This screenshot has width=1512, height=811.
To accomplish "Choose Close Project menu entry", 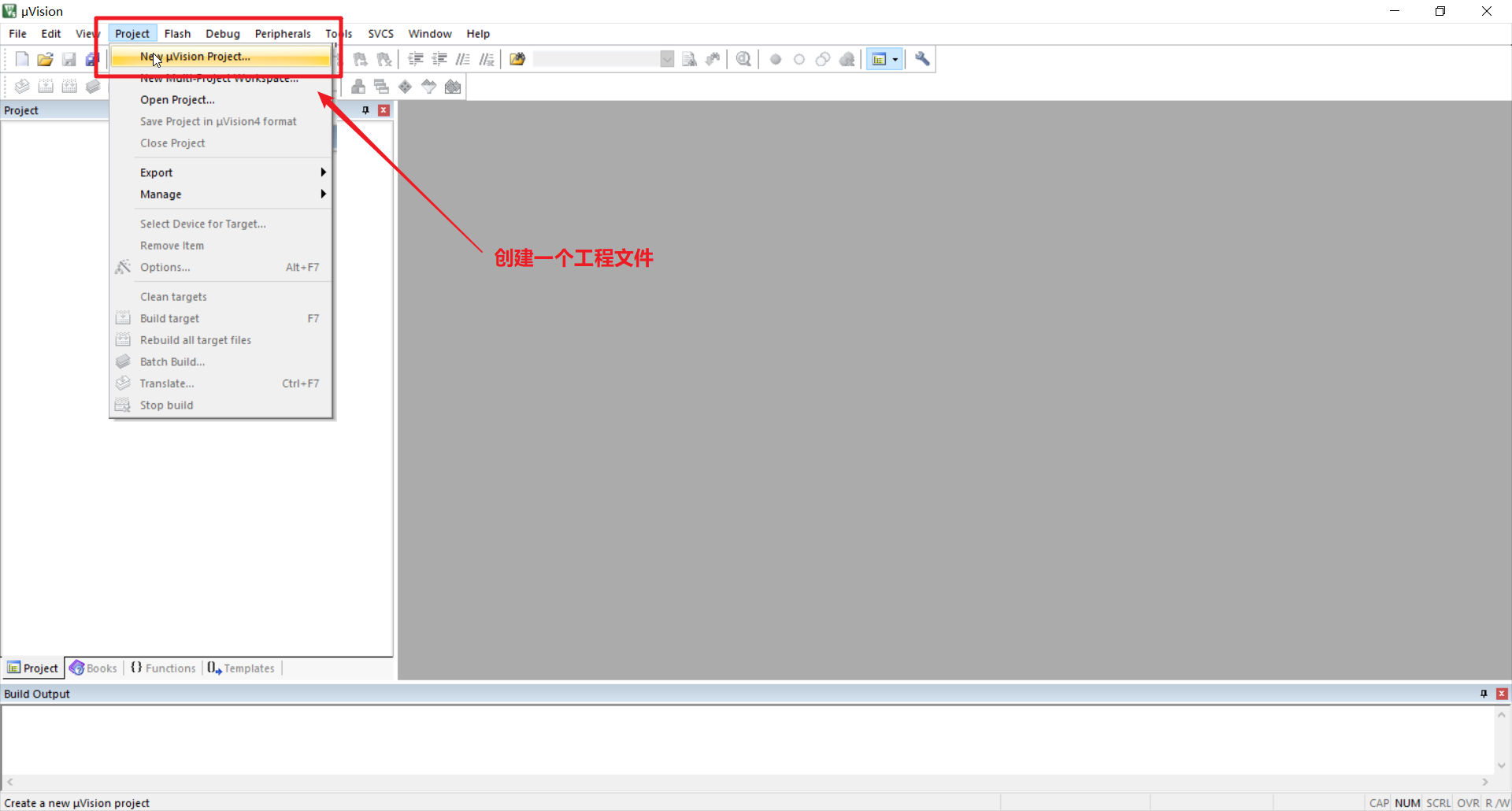I will (x=220, y=143).
